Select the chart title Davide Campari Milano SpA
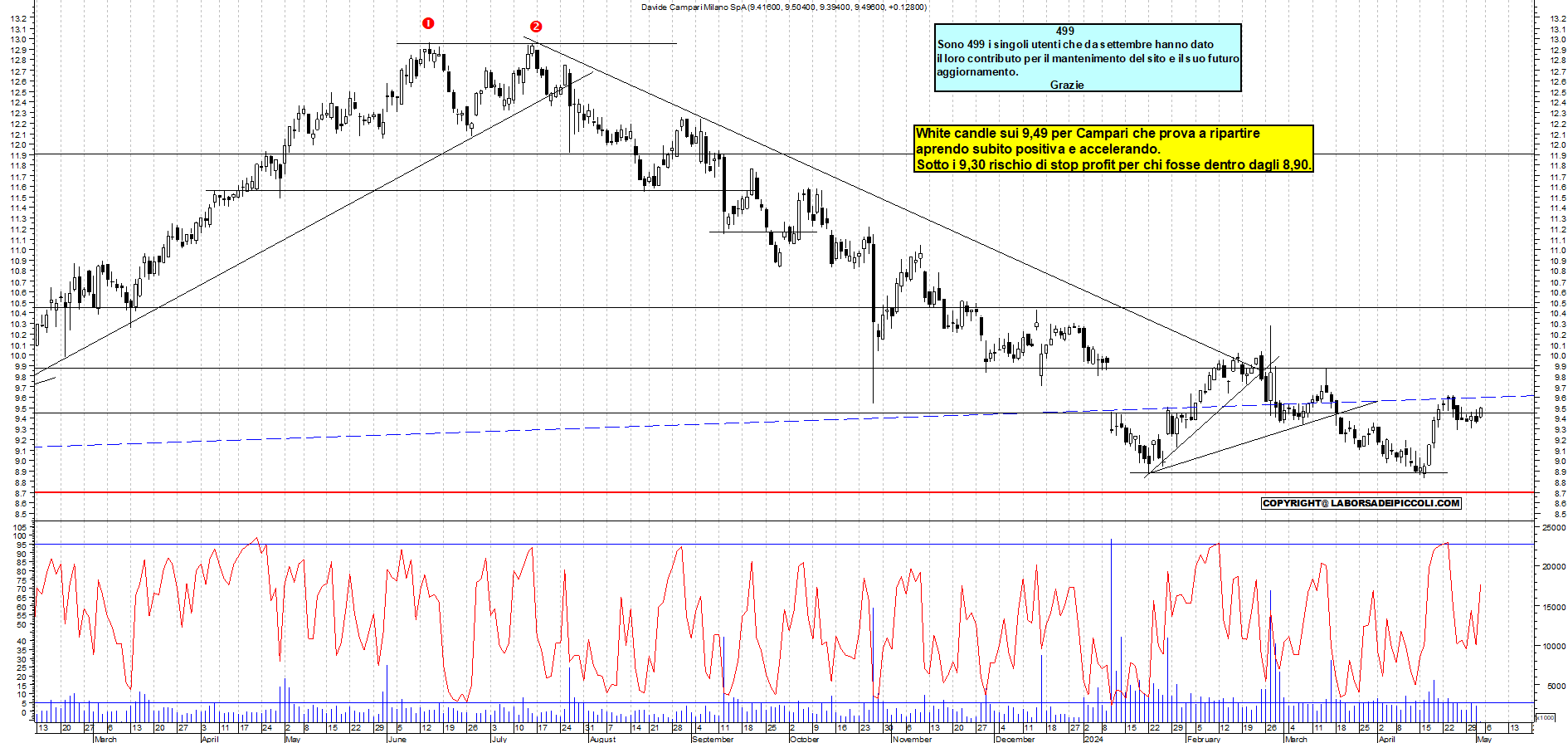This screenshot has height=743, width=1568. pos(694,7)
